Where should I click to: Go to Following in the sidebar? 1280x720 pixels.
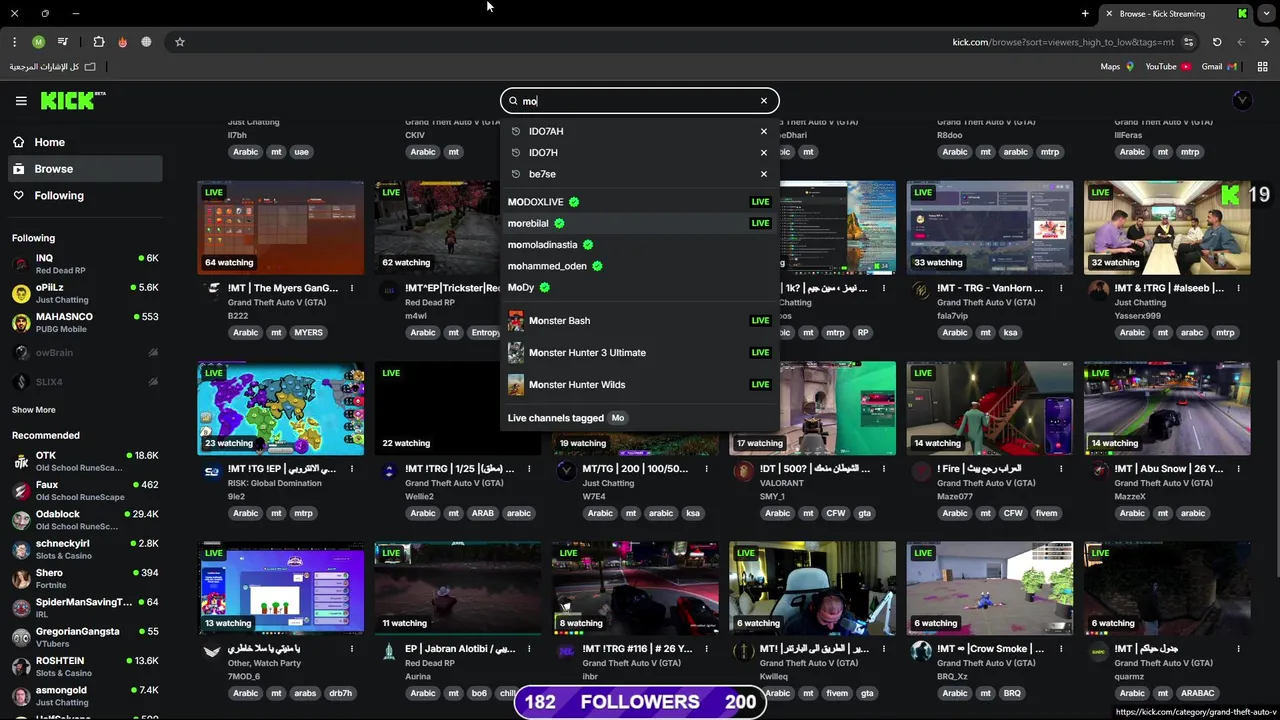click(x=85, y=196)
